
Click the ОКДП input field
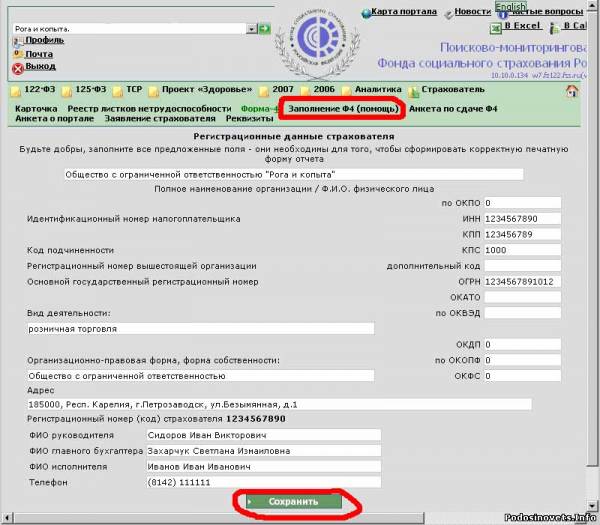523,344
